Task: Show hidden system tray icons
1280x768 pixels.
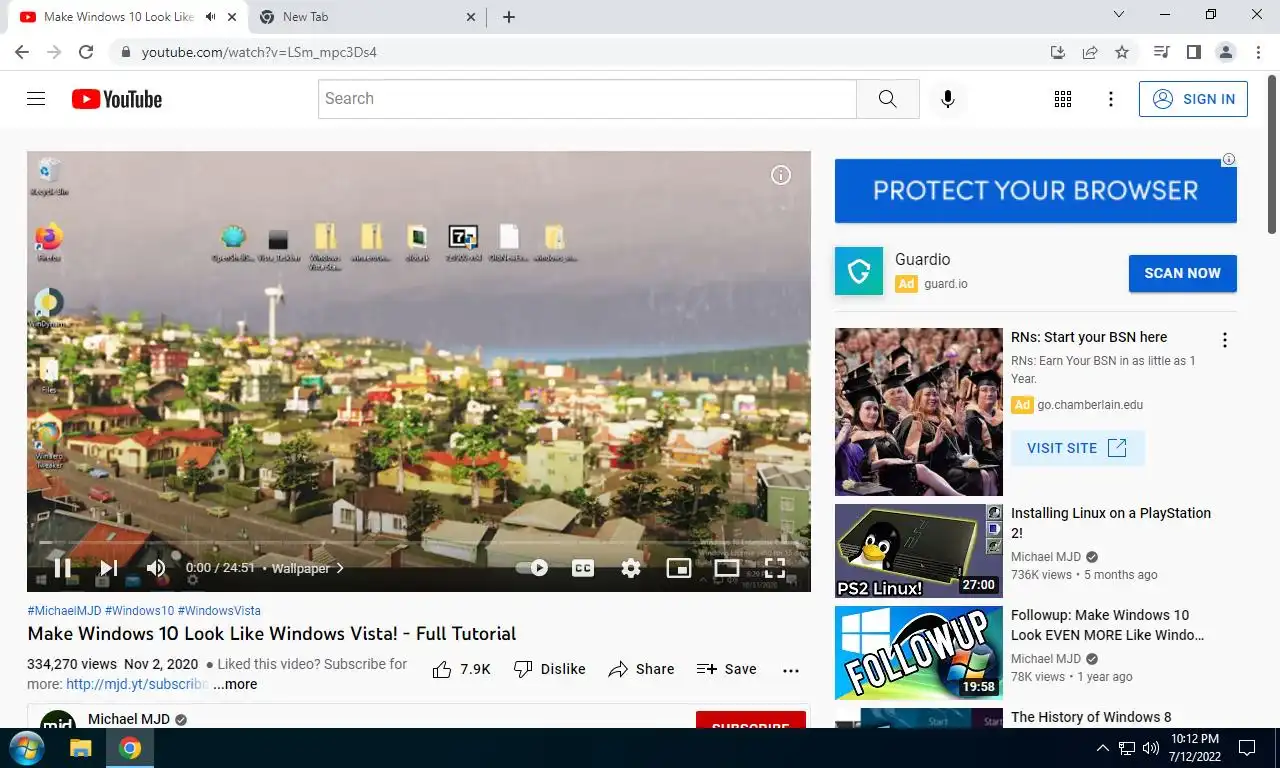Action: 1102,748
